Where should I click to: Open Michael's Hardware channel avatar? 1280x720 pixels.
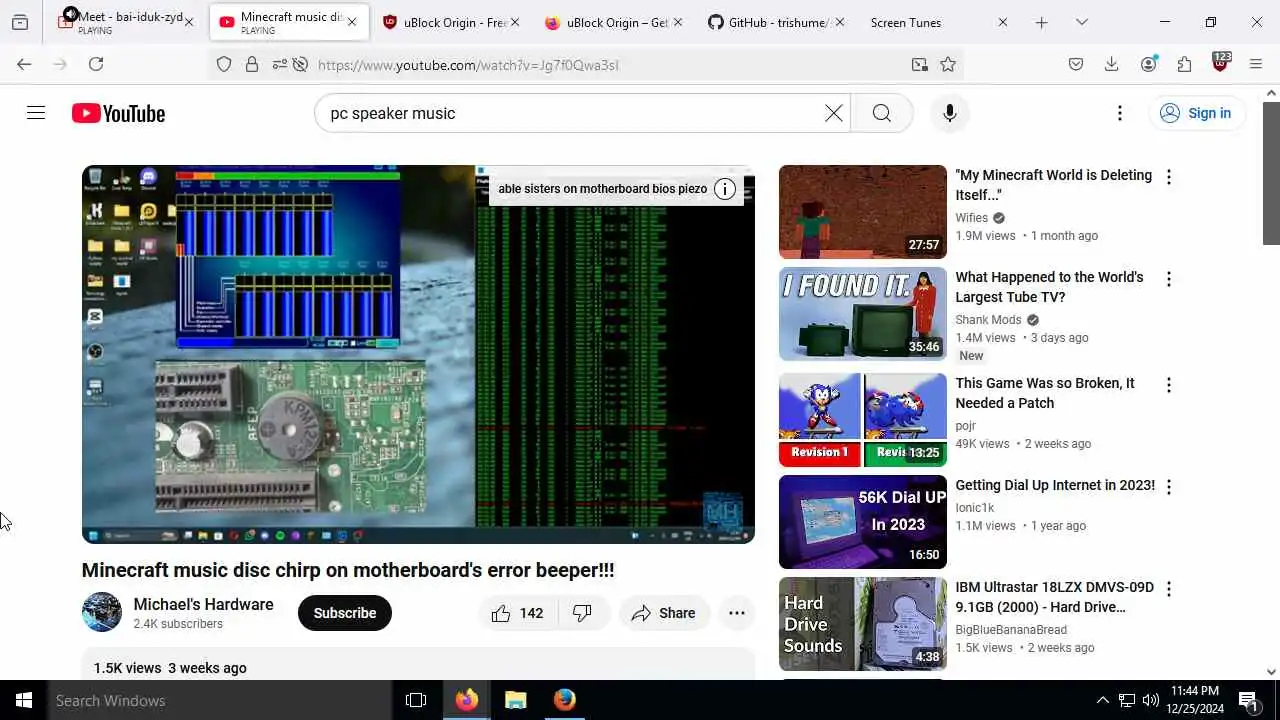tap(101, 612)
